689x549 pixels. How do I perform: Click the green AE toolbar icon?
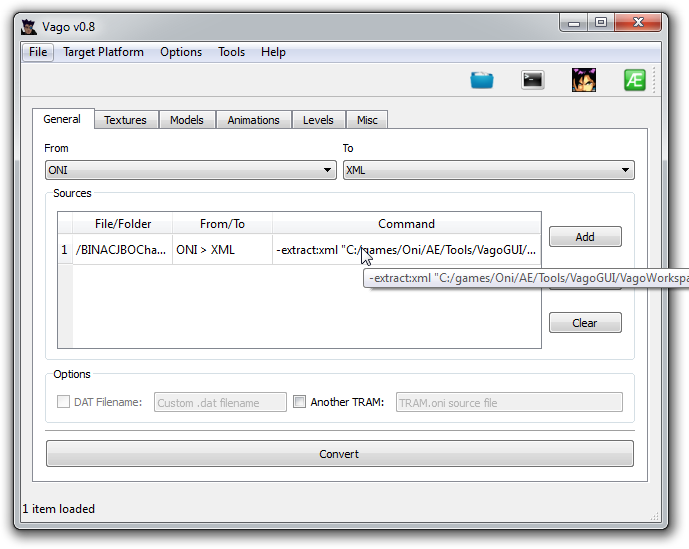[635, 80]
